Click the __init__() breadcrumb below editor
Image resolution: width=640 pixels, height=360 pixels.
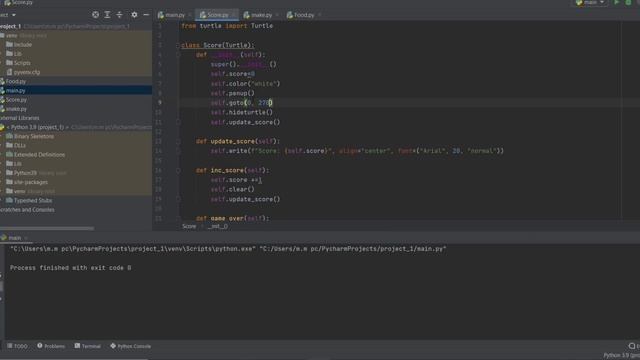[218, 226]
